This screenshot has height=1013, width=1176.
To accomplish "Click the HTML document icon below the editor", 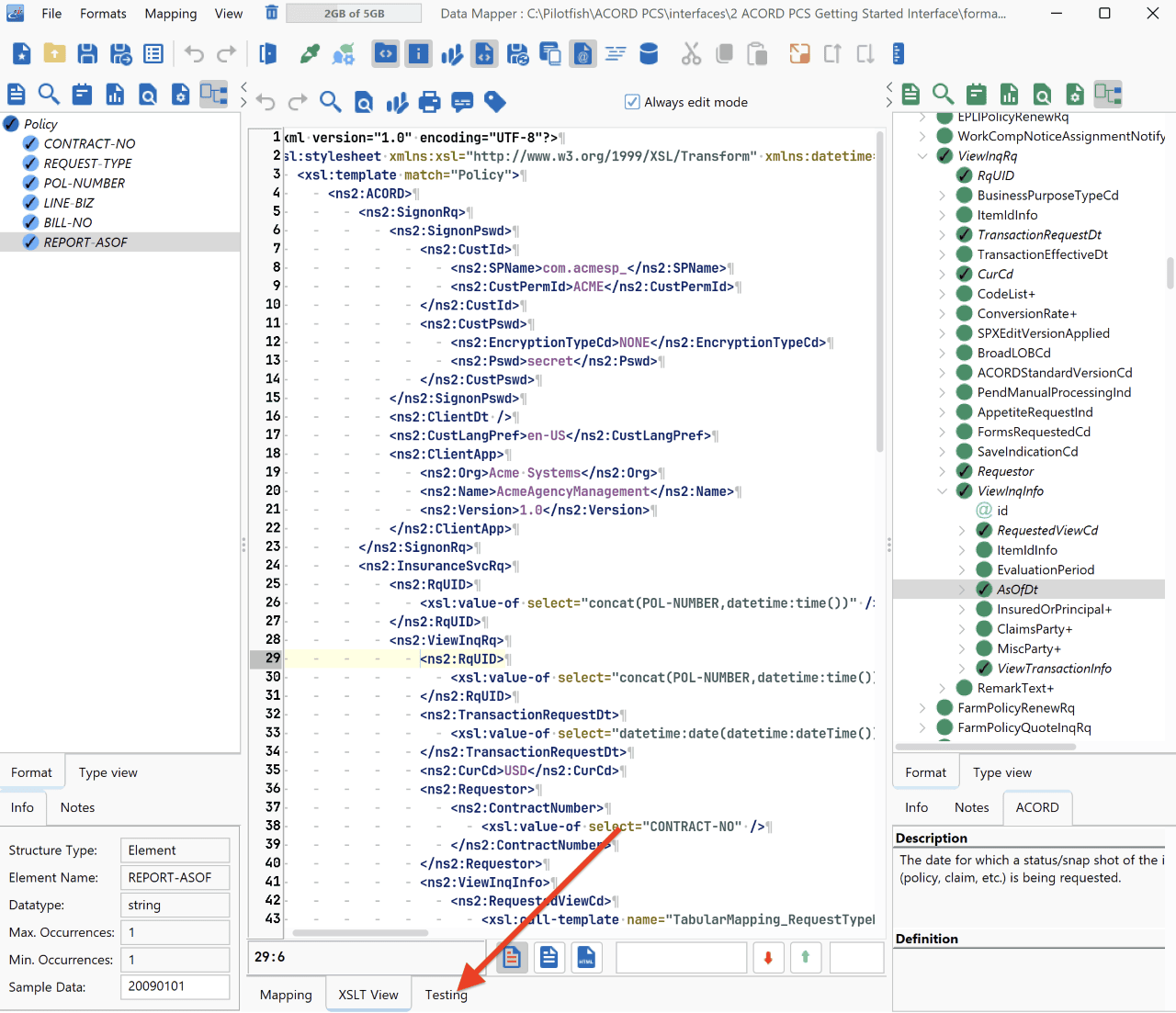I will 586,958.
